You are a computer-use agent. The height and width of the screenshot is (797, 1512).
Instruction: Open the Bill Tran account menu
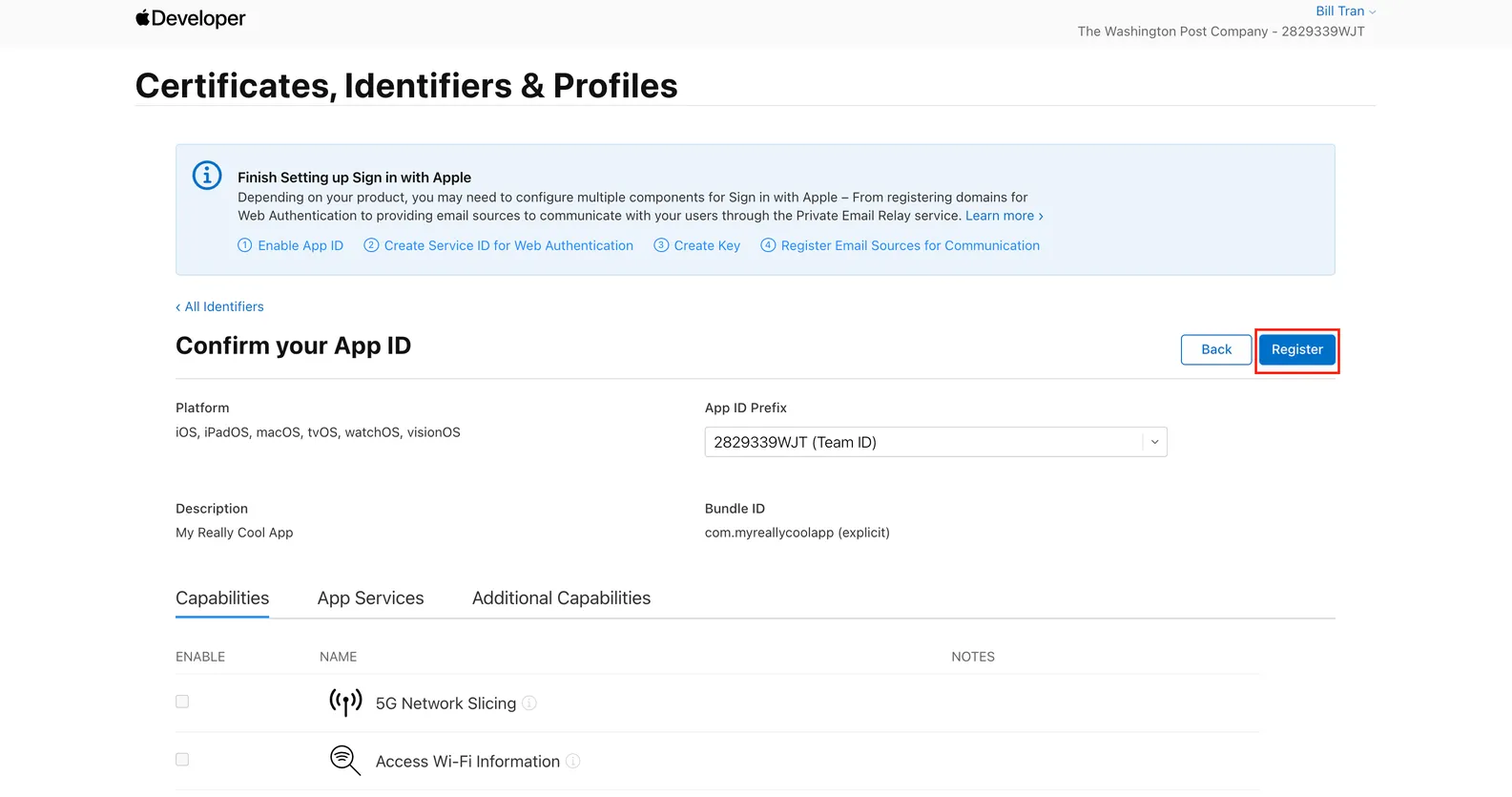click(1345, 11)
